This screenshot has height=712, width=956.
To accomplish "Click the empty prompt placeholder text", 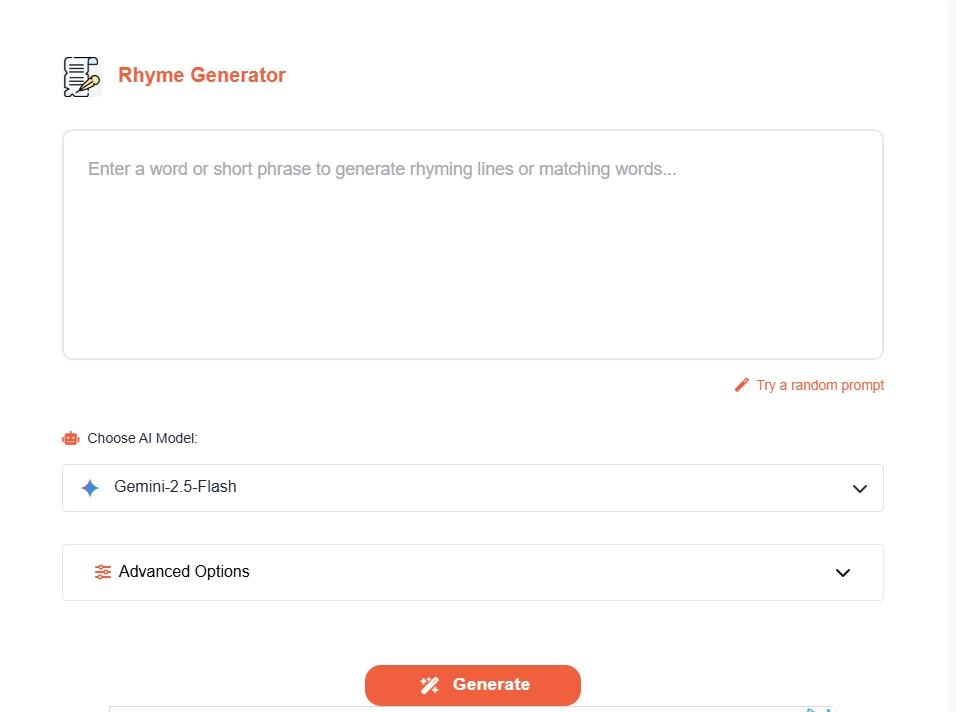I will pos(382,168).
